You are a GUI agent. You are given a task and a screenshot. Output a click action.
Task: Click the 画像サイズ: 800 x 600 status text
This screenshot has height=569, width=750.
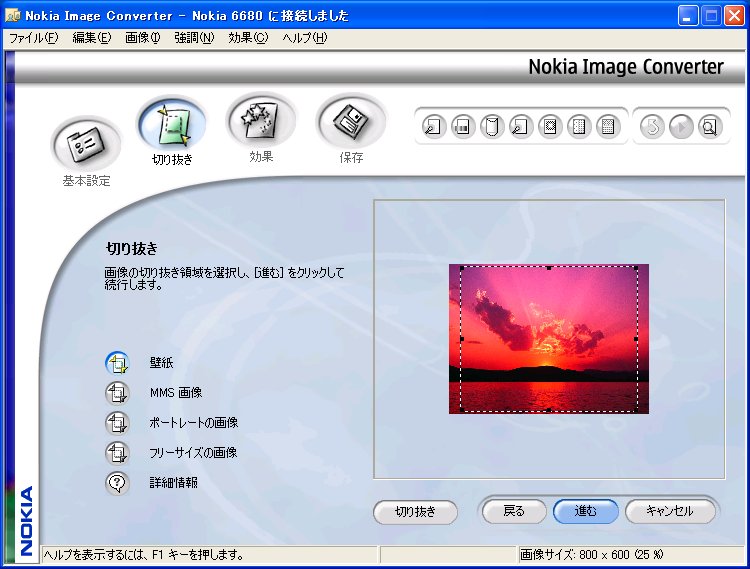[x=592, y=555]
